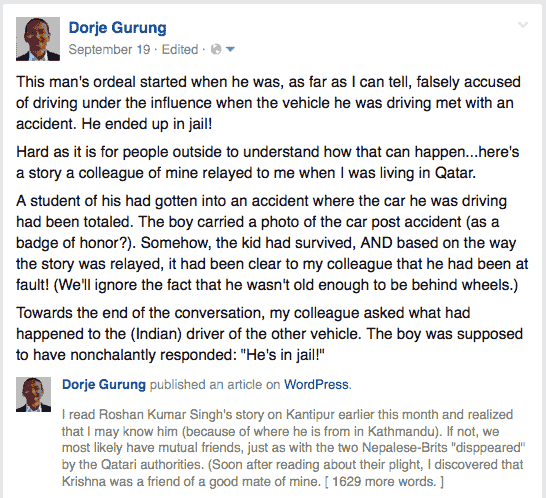View edit history via the Edited label

pyautogui.click(x=180, y=49)
